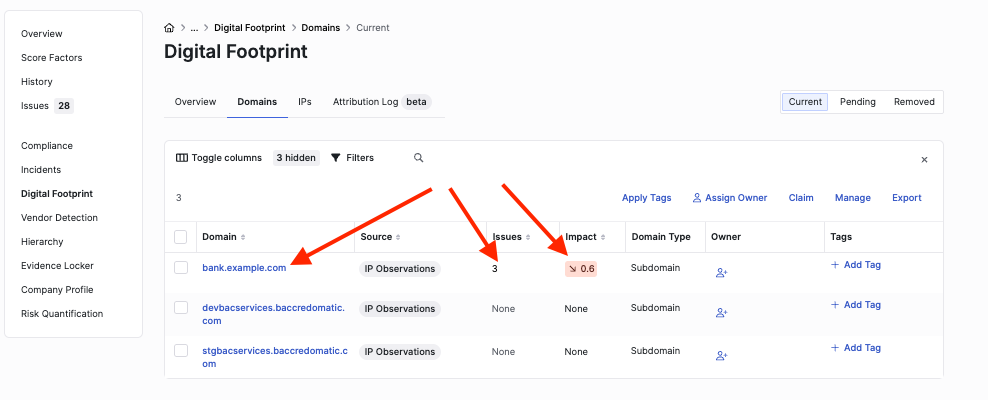Screen dimensions: 988x400
Task: Open the Overview tab
Action: click(195, 101)
